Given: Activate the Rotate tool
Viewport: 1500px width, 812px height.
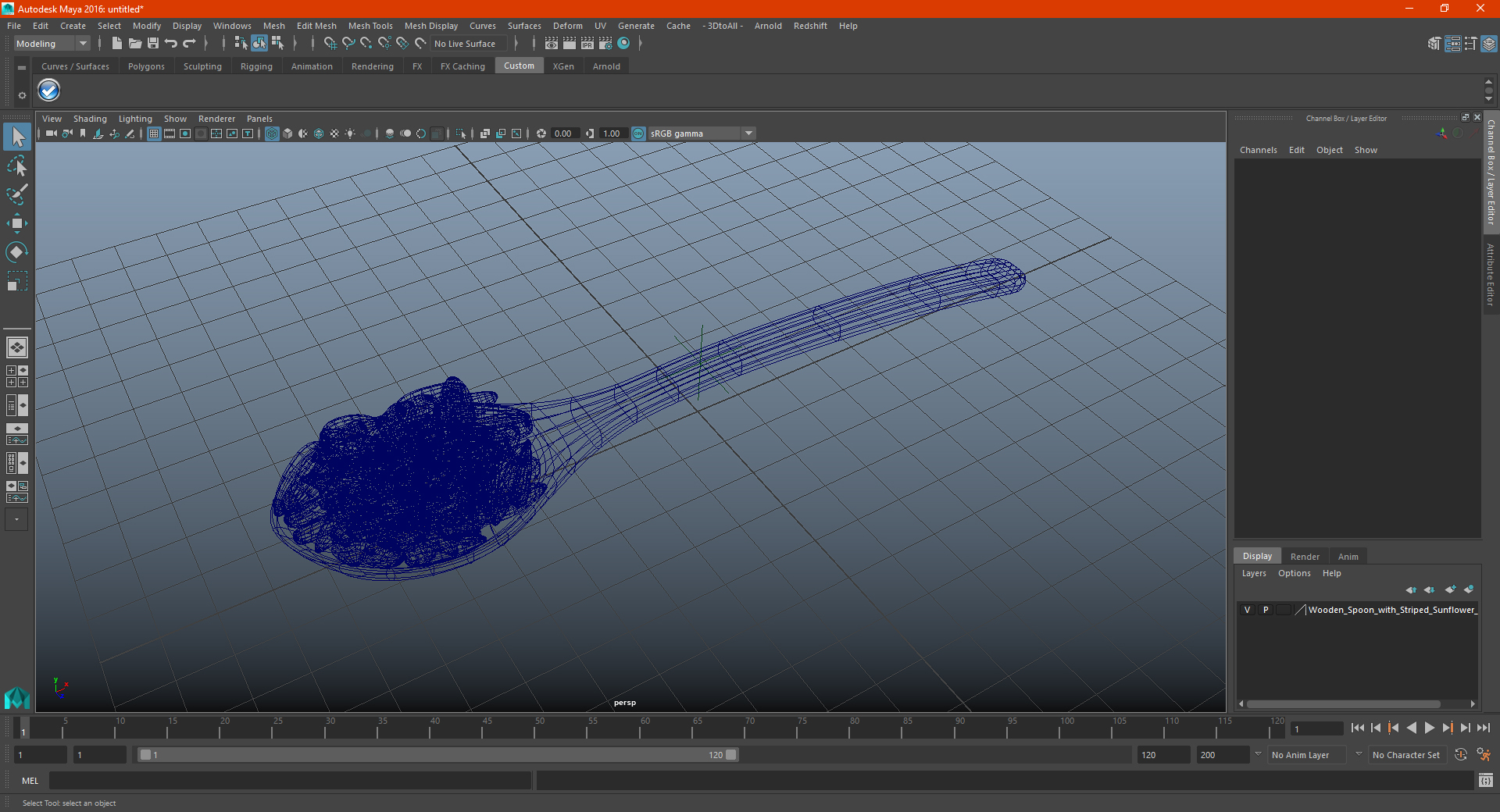Looking at the screenshot, I should tap(16, 252).
